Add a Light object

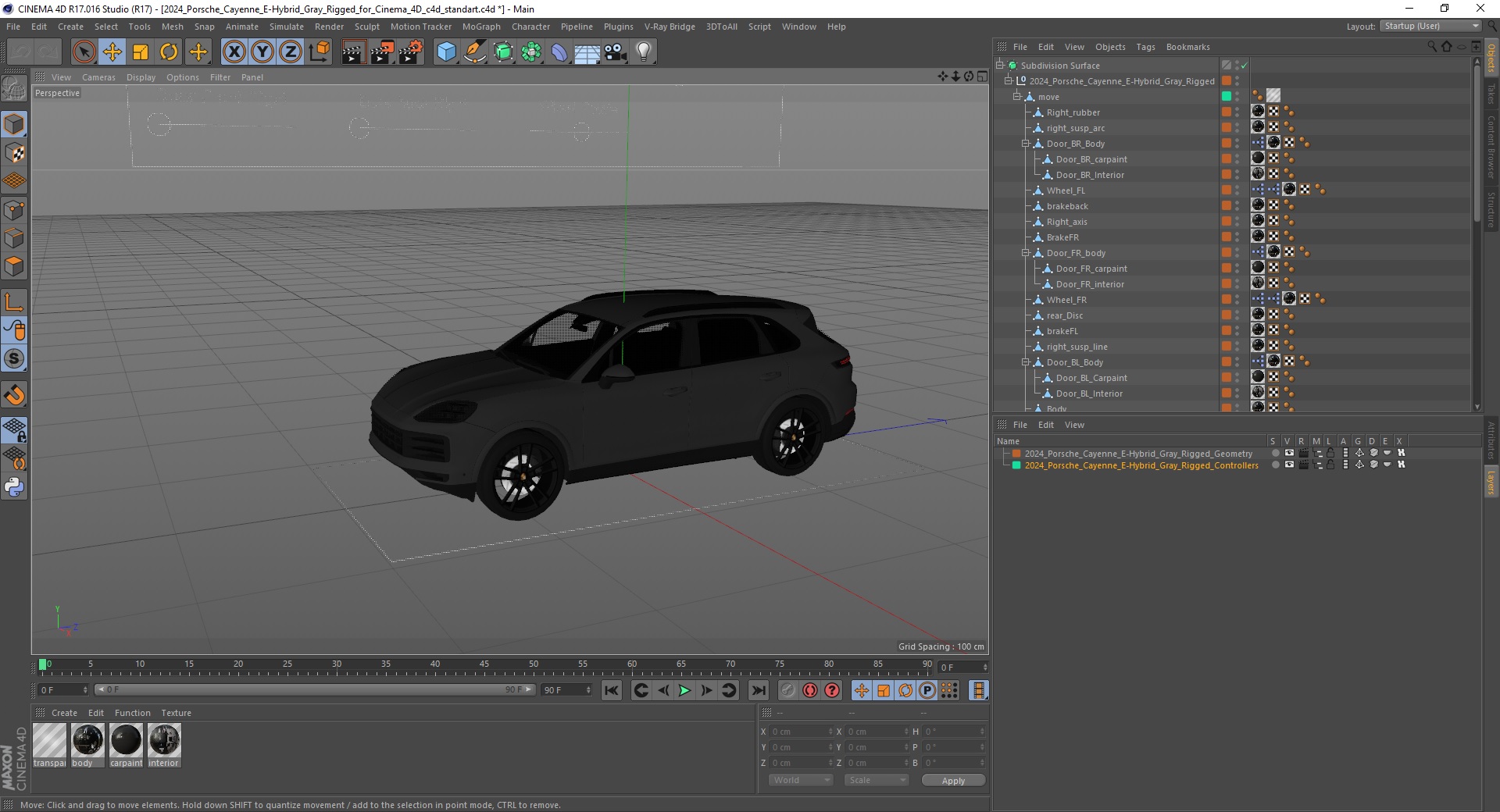[644, 52]
